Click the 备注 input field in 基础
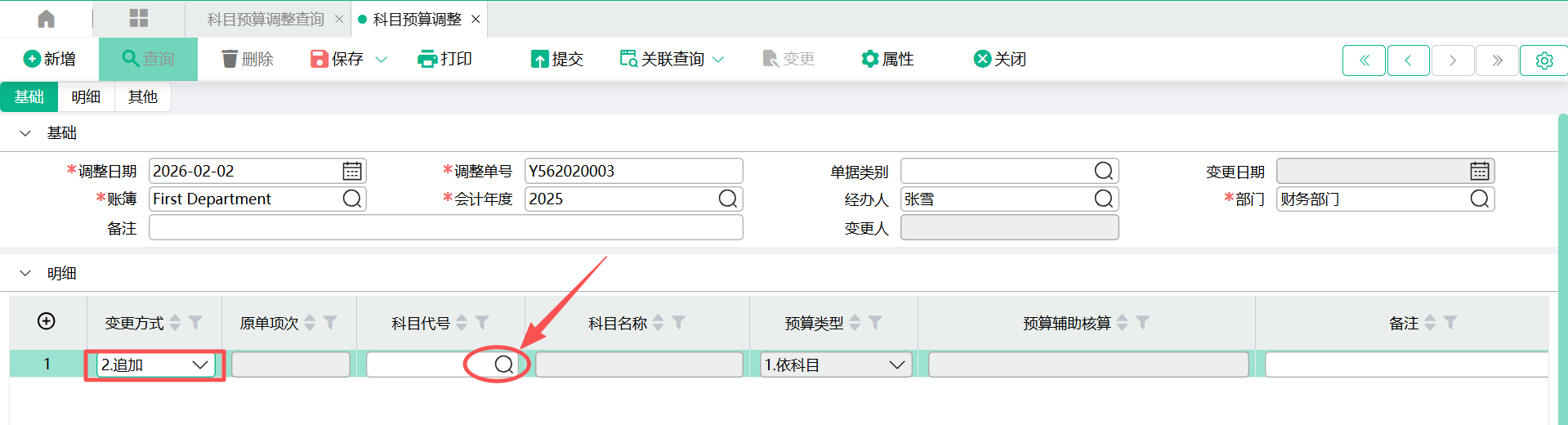Screen dimensions: 1568x425 tap(445, 228)
